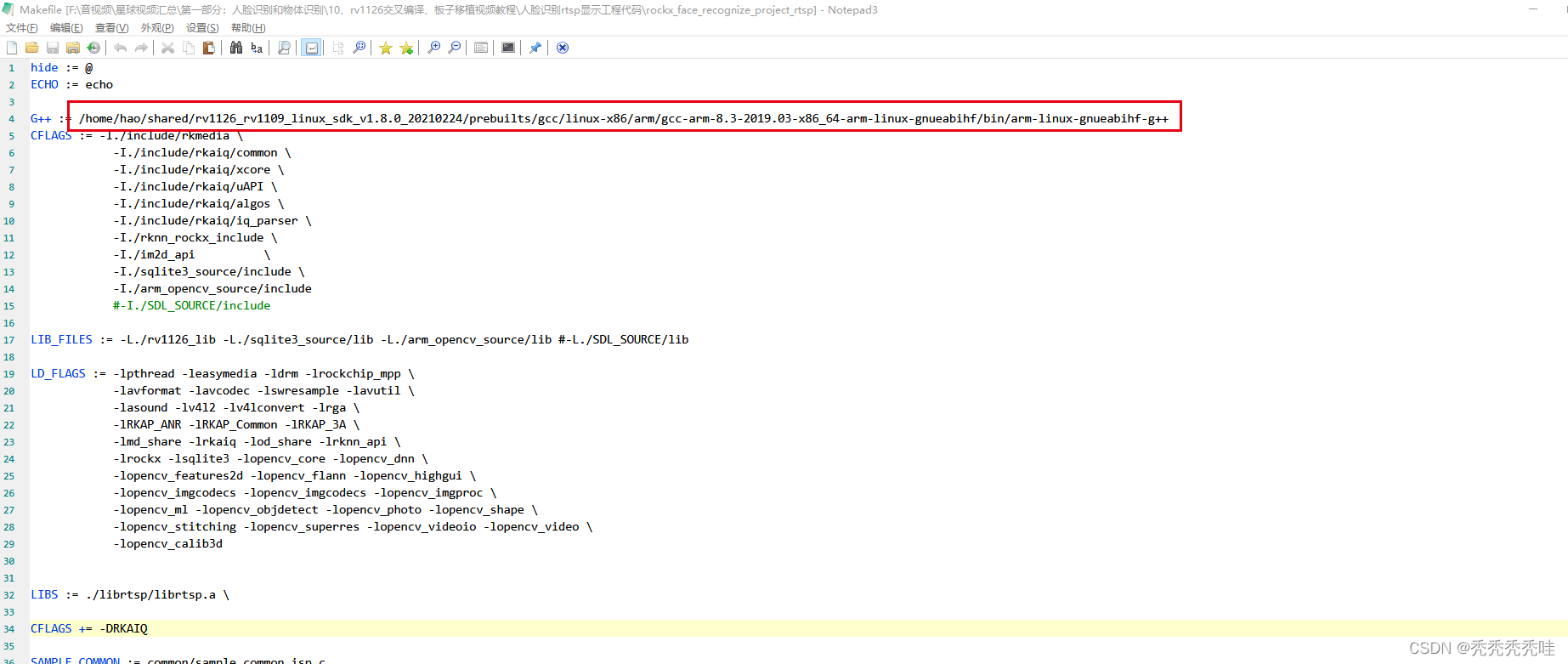1568x664 pixels.
Task: Create a new file with the blank page icon
Action: 12,48
